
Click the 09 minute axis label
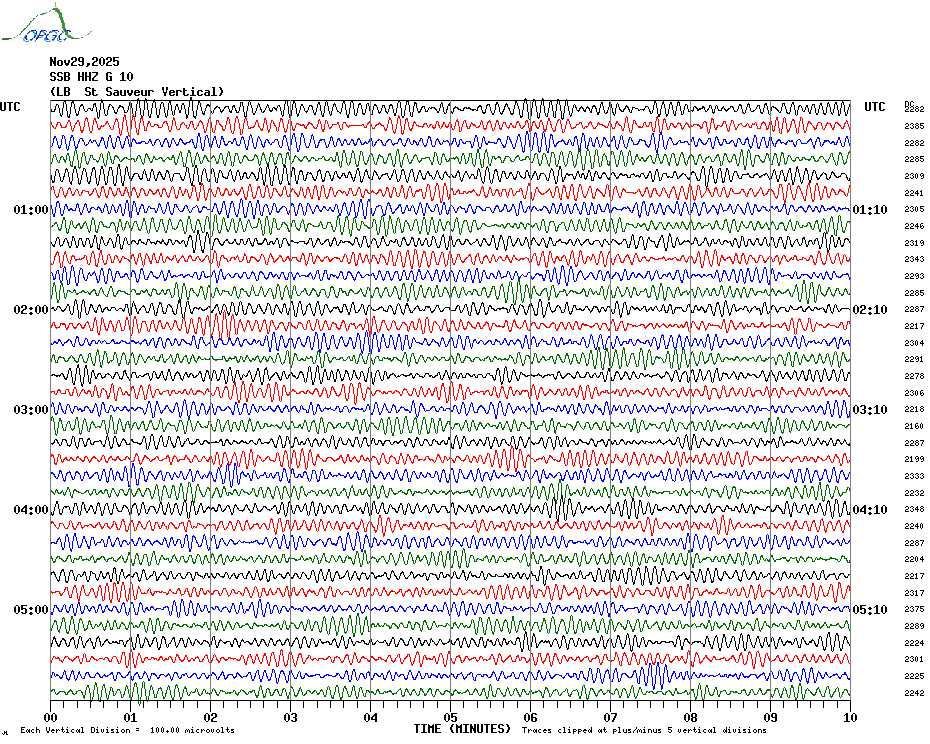pos(770,718)
